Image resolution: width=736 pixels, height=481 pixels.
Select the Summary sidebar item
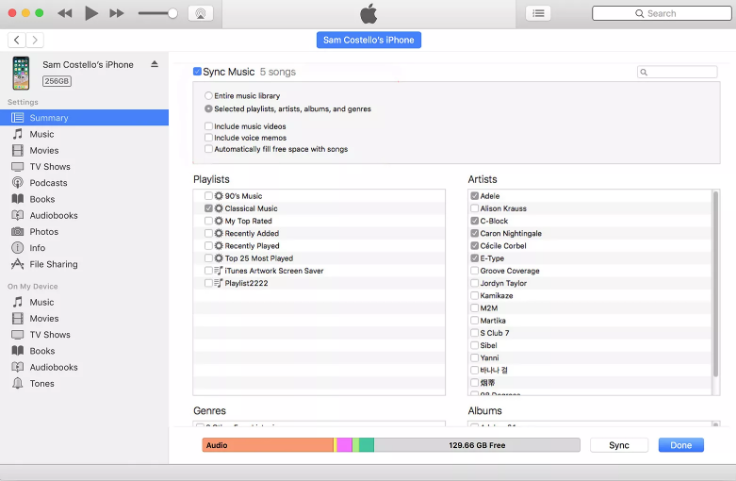coord(84,118)
